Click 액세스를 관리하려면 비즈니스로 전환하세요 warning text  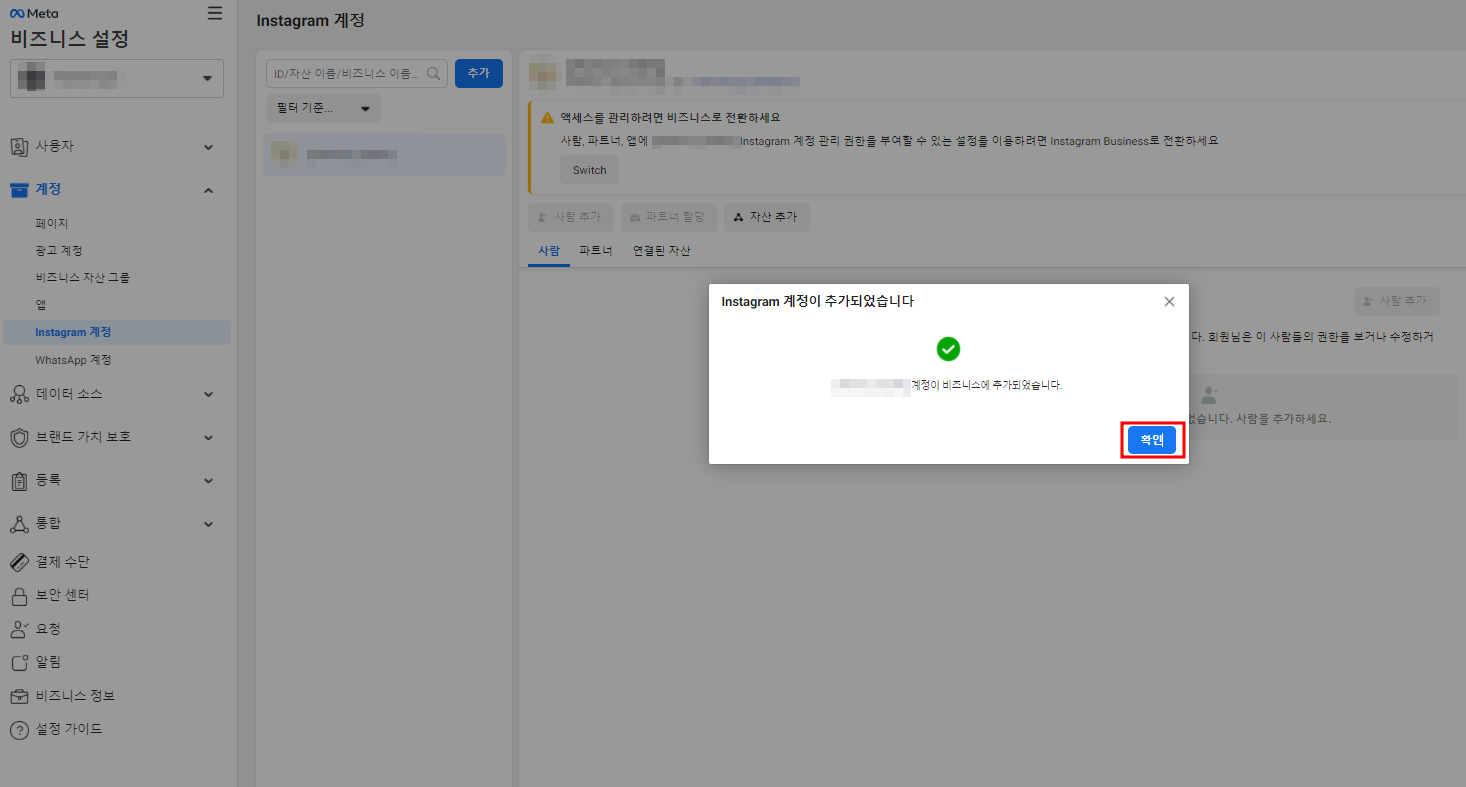coord(670,118)
